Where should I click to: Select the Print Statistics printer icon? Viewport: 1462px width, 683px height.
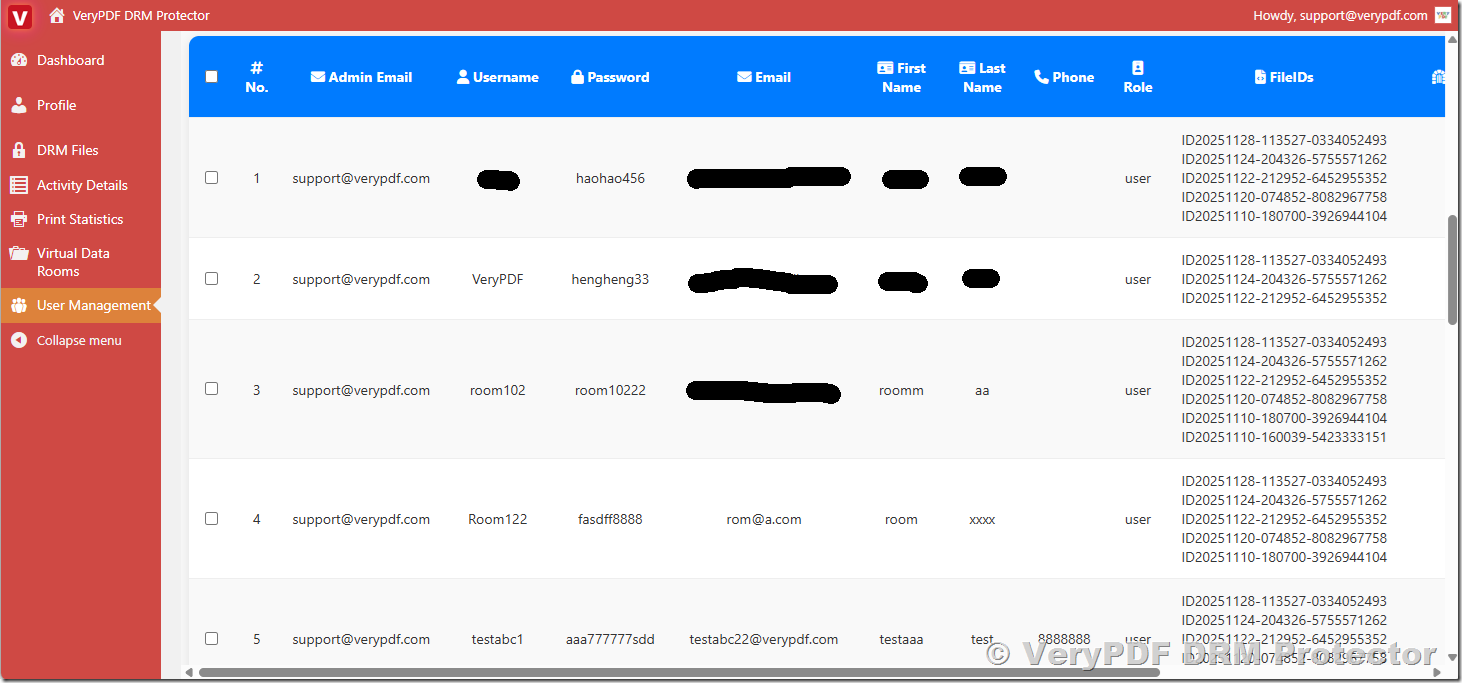click(x=22, y=218)
